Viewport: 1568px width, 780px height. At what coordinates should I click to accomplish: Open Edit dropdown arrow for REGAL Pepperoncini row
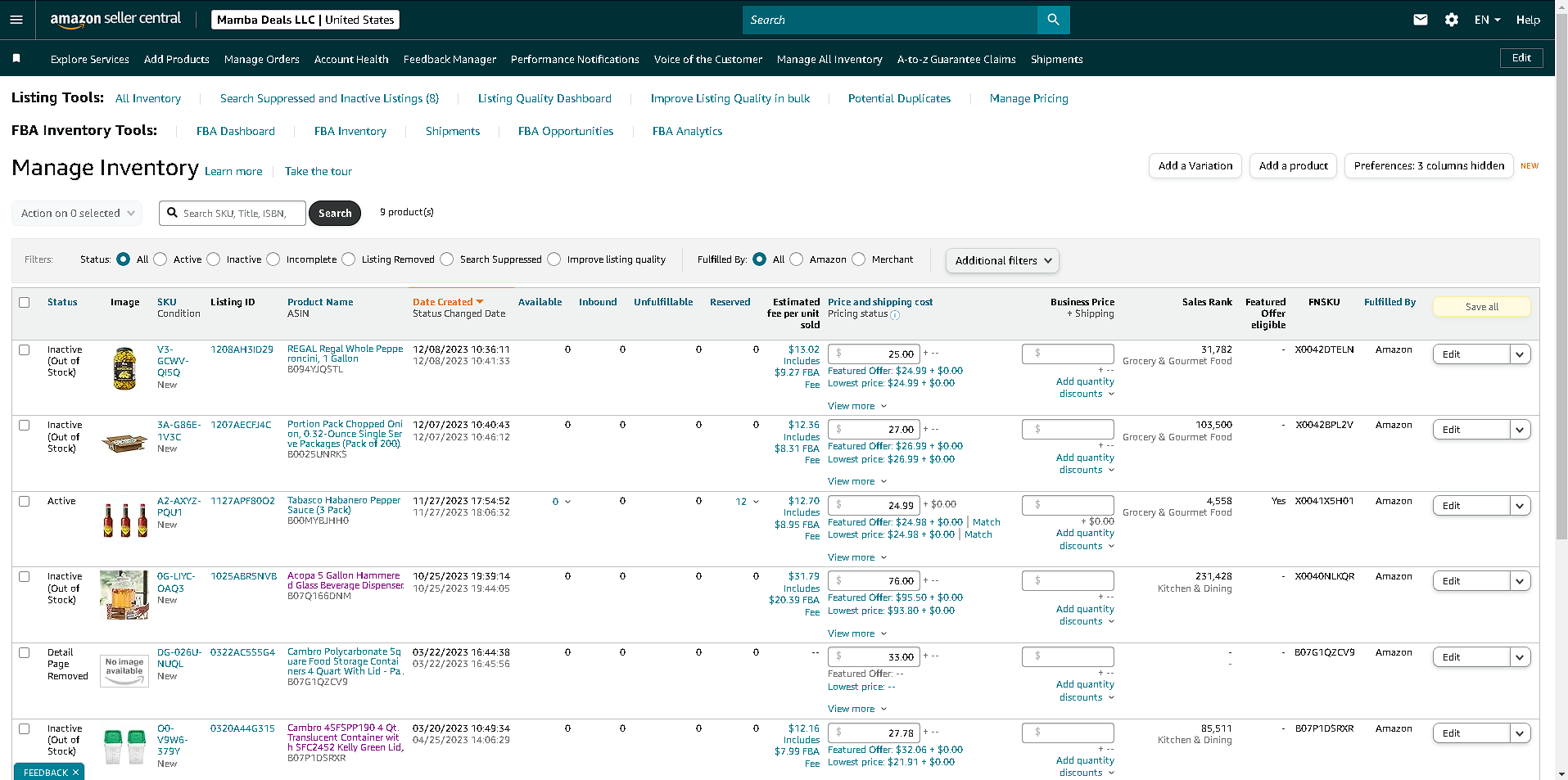1521,354
